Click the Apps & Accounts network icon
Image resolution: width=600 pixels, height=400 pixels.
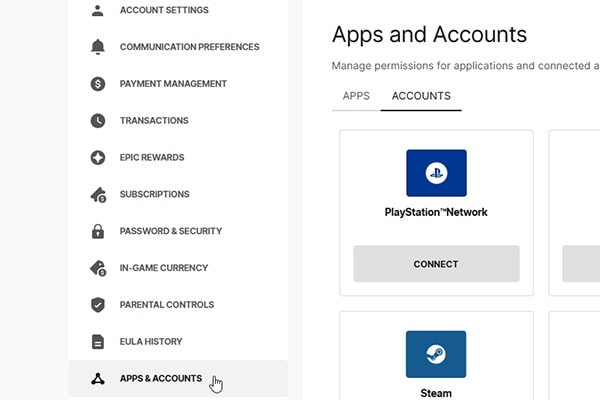pyautogui.click(x=98, y=379)
